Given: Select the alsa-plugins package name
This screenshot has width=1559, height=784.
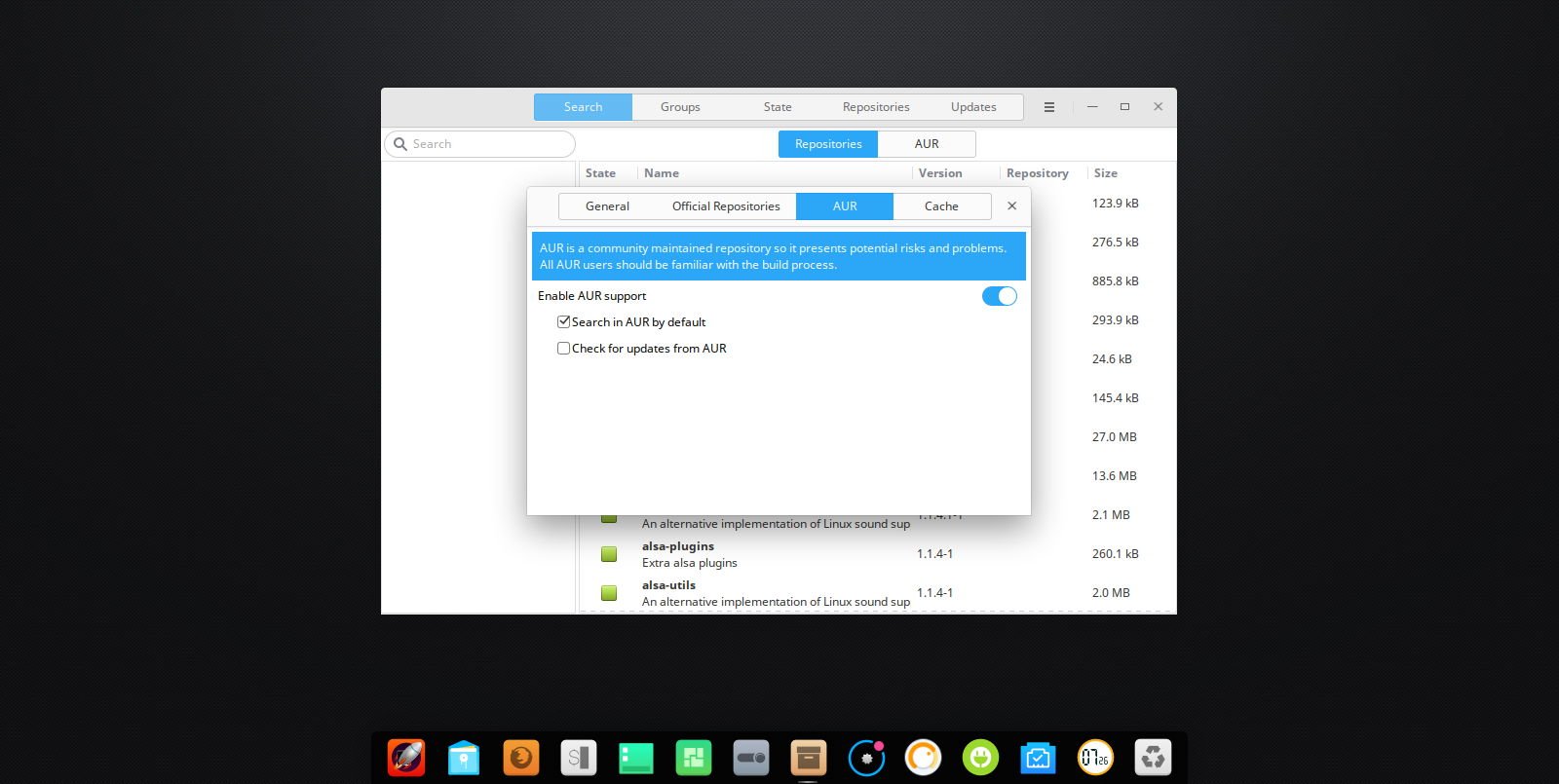Looking at the screenshot, I should point(678,546).
